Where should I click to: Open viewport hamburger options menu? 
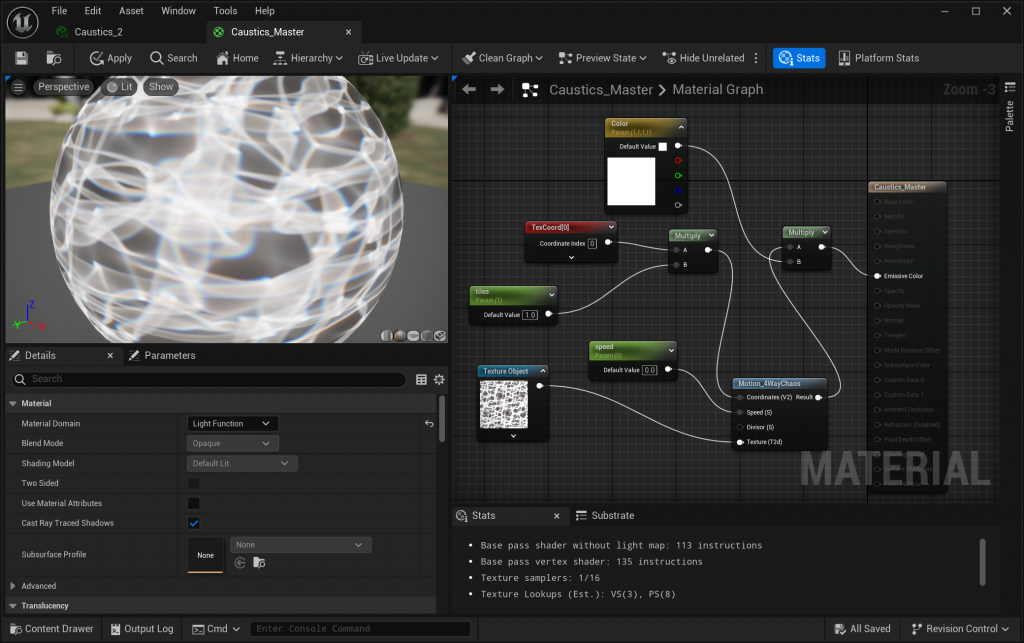(18, 87)
